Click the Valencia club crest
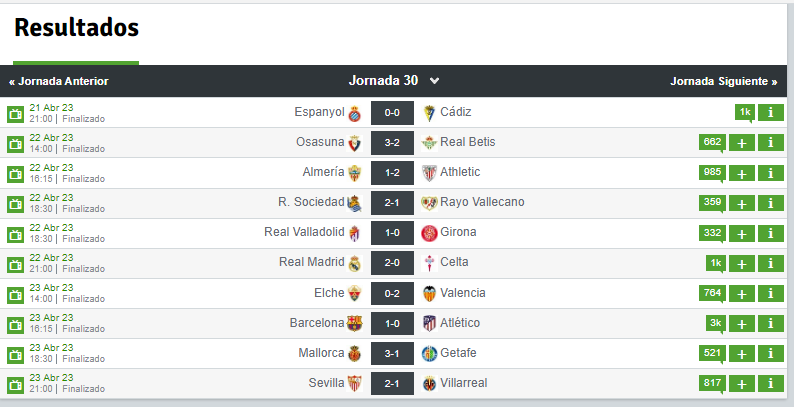The width and height of the screenshot is (794, 407). click(x=429, y=293)
